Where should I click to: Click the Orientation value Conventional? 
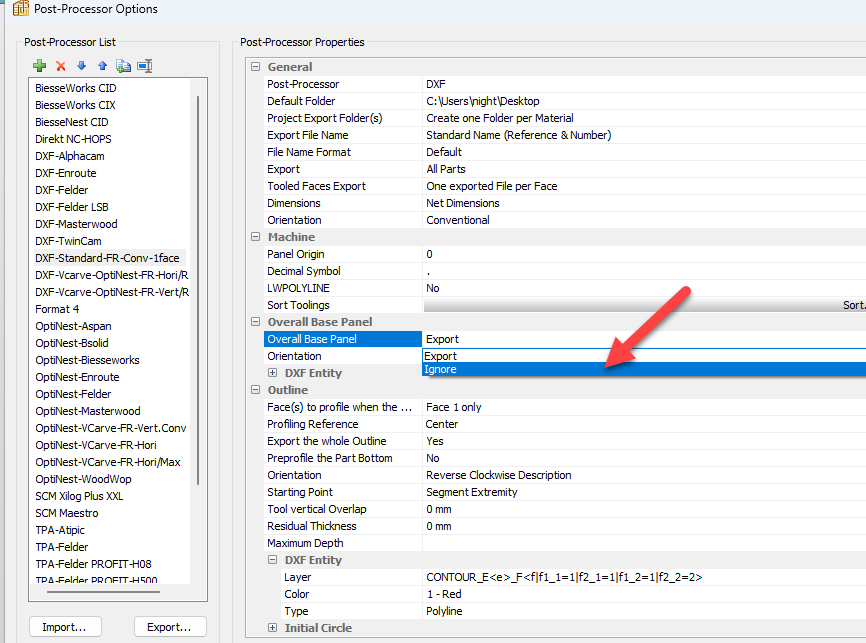(x=458, y=220)
